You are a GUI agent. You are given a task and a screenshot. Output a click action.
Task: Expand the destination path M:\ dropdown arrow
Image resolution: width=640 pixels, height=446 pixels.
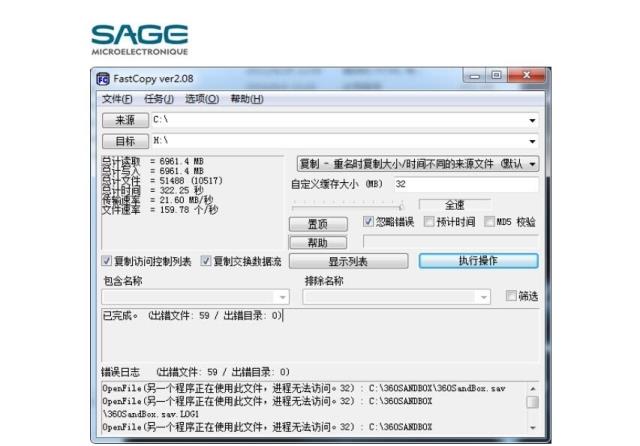[x=532, y=141]
